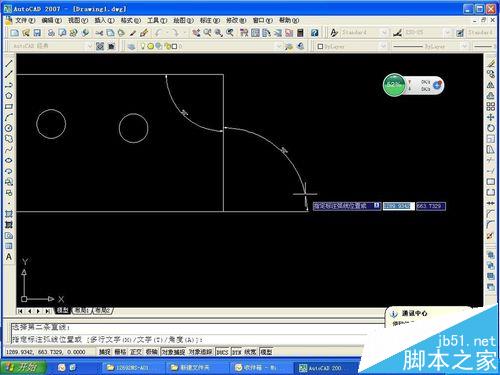The width and height of the screenshot is (500, 375).
Task: Click the Help question mark icon
Action: pyautogui.click(x=314, y=33)
